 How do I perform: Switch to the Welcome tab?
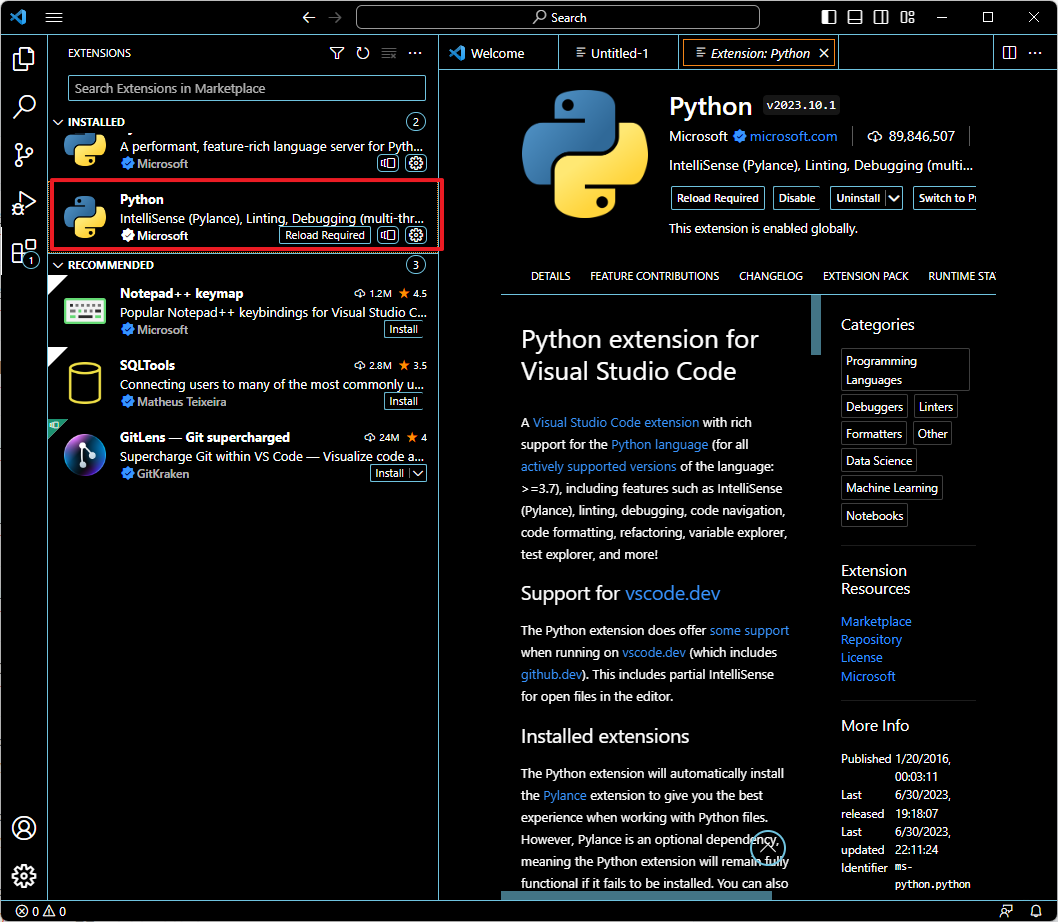(x=498, y=53)
